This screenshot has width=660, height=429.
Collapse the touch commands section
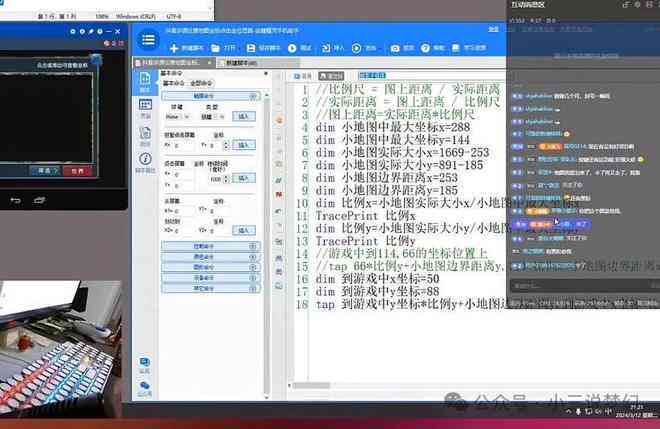[211, 96]
